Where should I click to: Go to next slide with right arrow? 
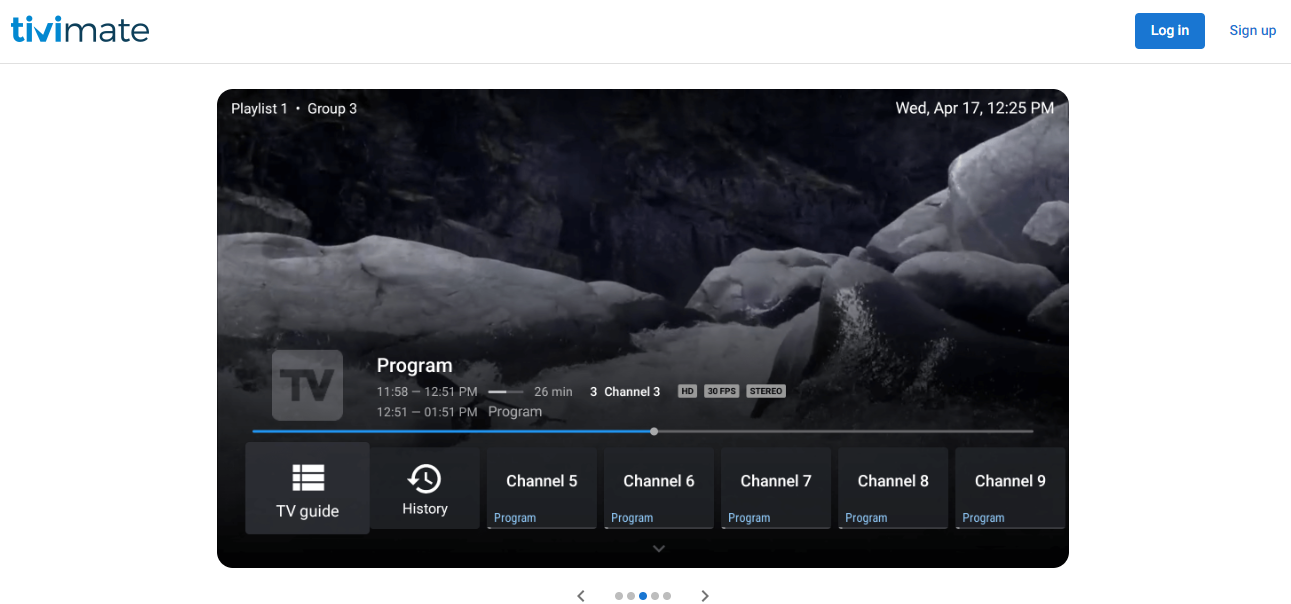(705, 596)
